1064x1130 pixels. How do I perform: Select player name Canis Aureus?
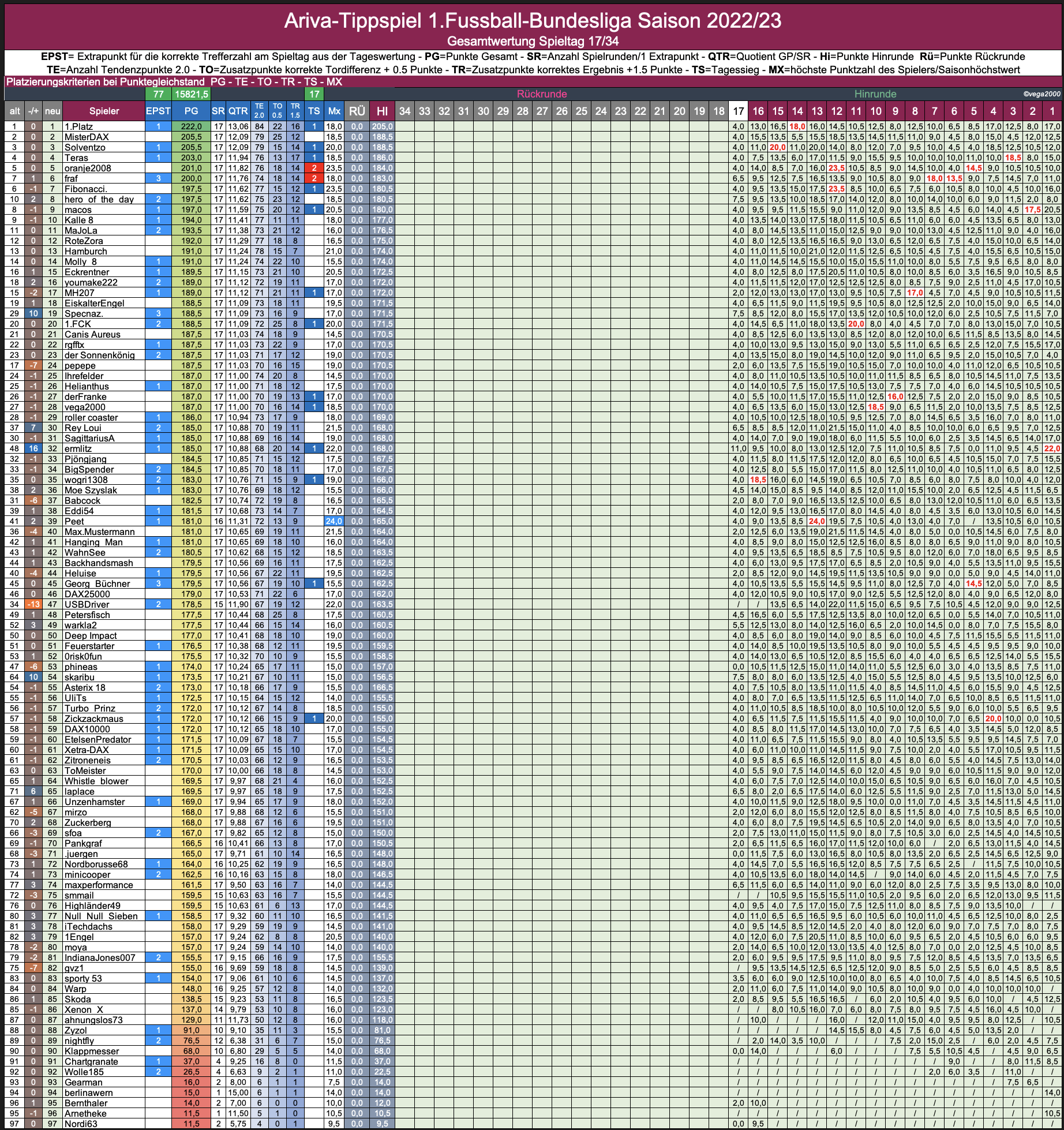(92, 334)
